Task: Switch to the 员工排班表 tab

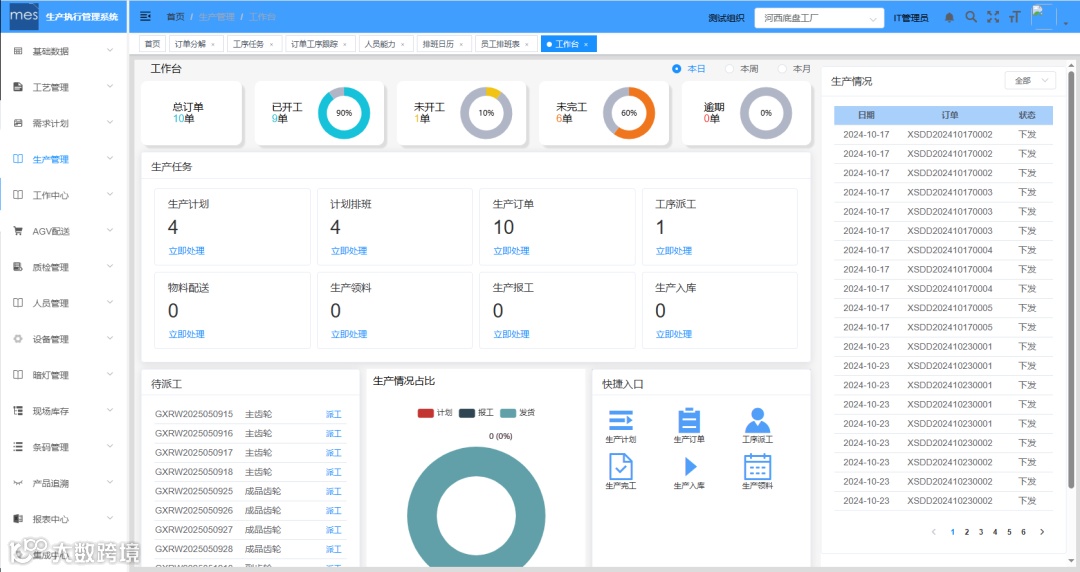Action: 506,44
